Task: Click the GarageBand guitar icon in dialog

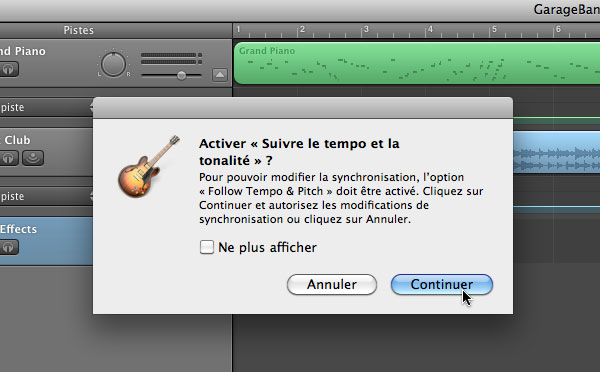Action: 148,167
